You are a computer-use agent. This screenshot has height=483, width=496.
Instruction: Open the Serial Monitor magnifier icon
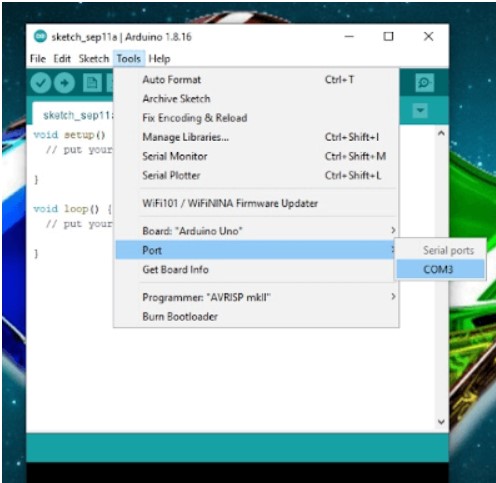pos(425,82)
